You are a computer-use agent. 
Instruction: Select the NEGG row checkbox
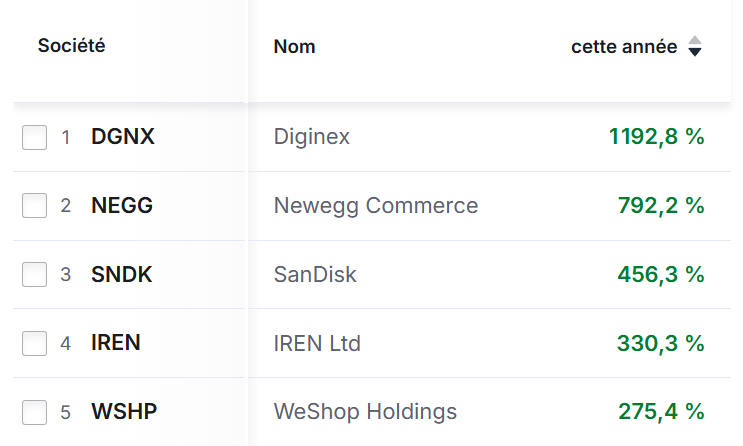click(35, 206)
